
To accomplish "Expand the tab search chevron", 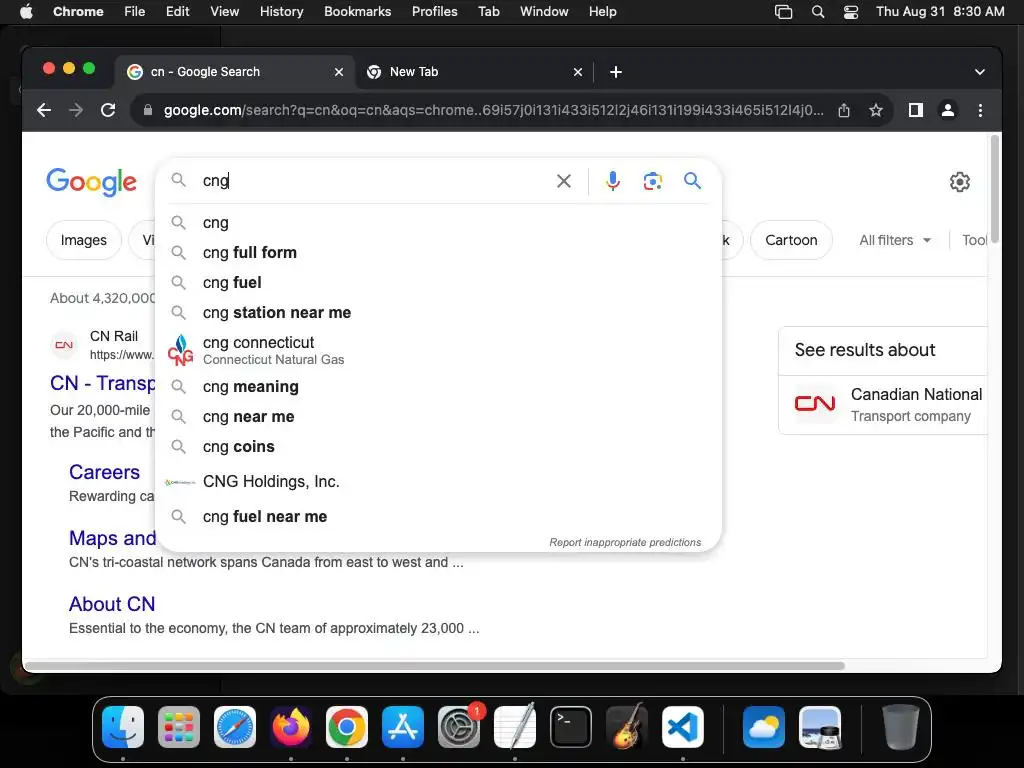I will pyautogui.click(x=980, y=72).
